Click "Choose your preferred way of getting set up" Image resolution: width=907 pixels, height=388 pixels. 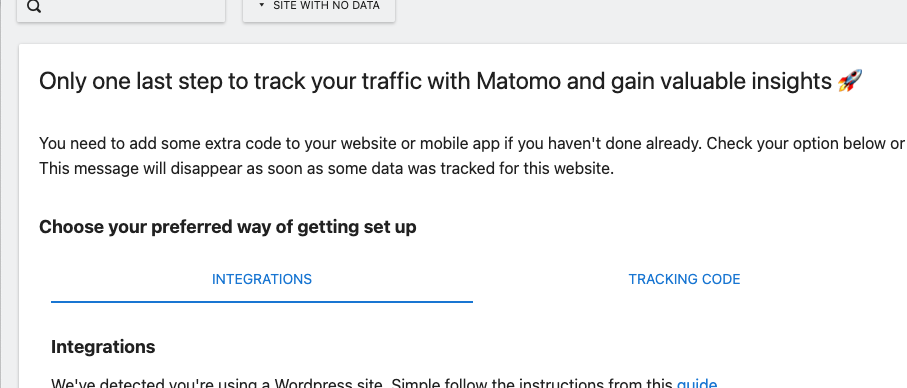(227, 227)
